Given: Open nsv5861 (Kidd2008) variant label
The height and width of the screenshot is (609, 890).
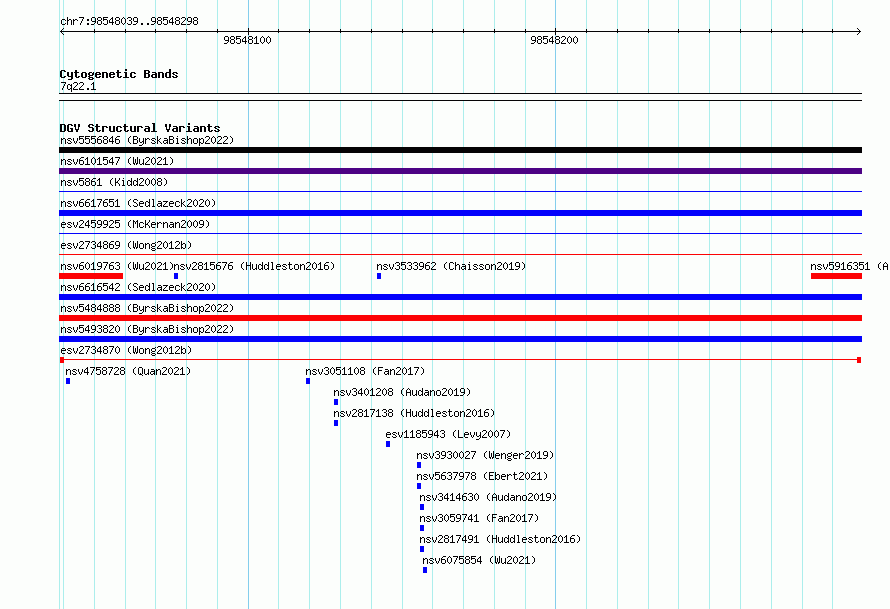Looking at the screenshot, I should [114, 182].
